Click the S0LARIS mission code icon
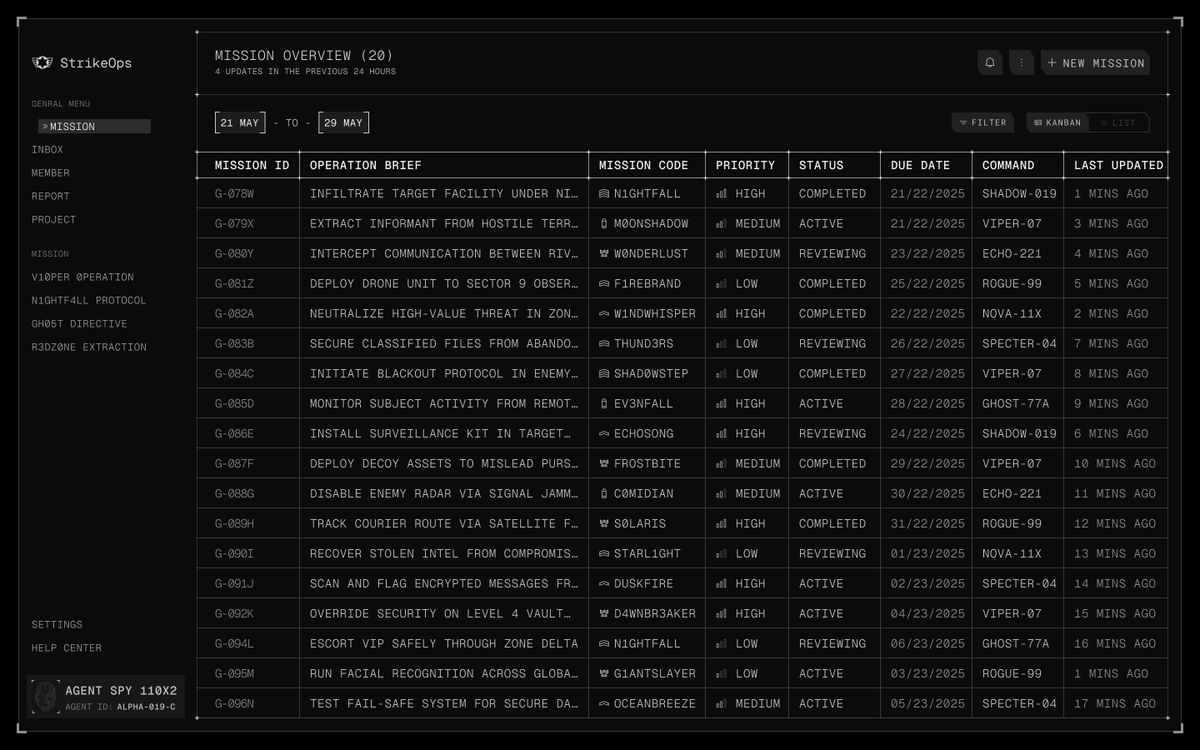This screenshot has height=750, width=1200. [604, 524]
